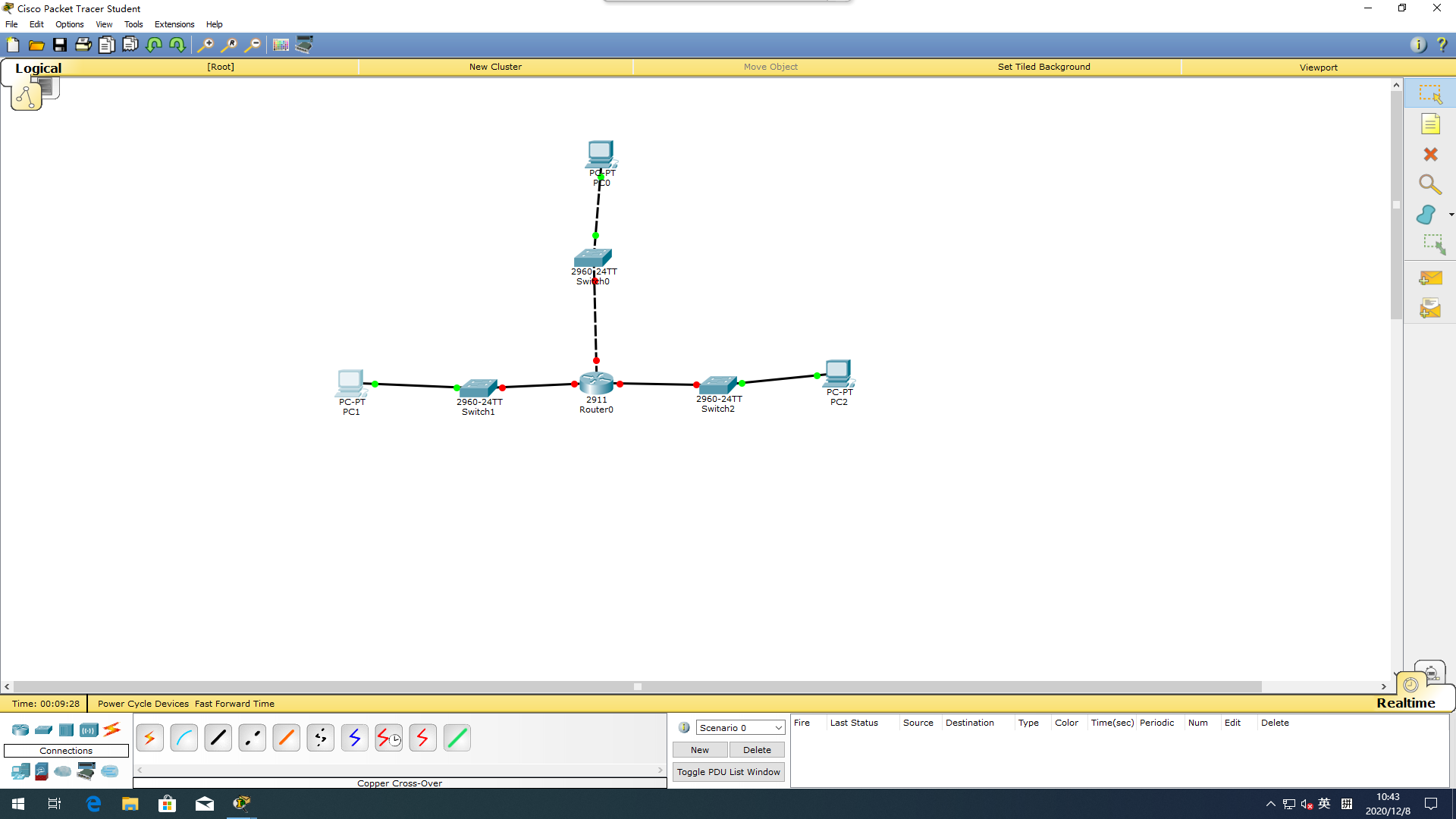Select Router0 on the workspace

click(x=596, y=383)
